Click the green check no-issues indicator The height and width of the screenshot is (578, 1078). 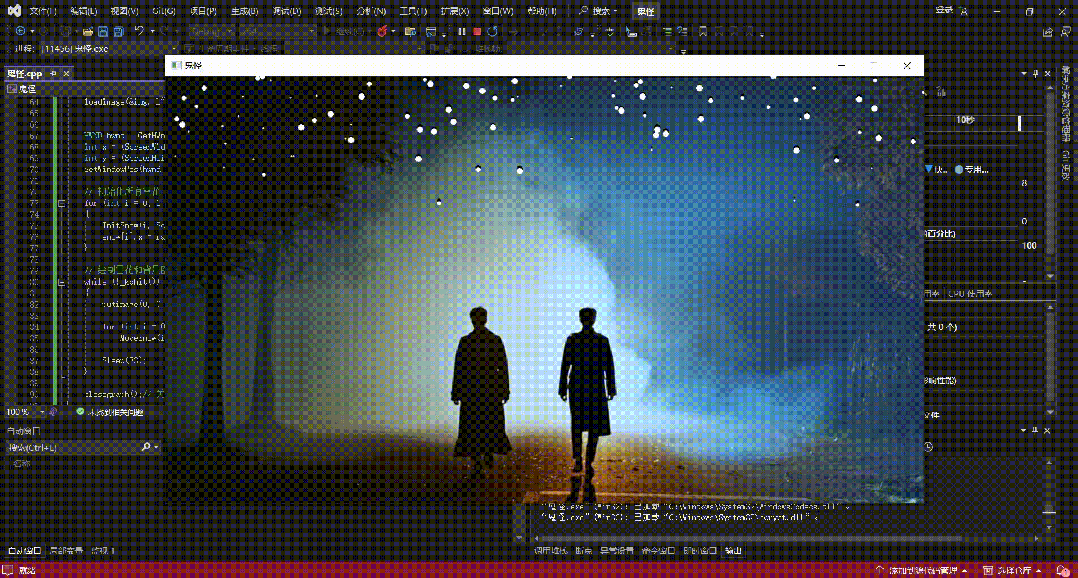click(80, 412)
